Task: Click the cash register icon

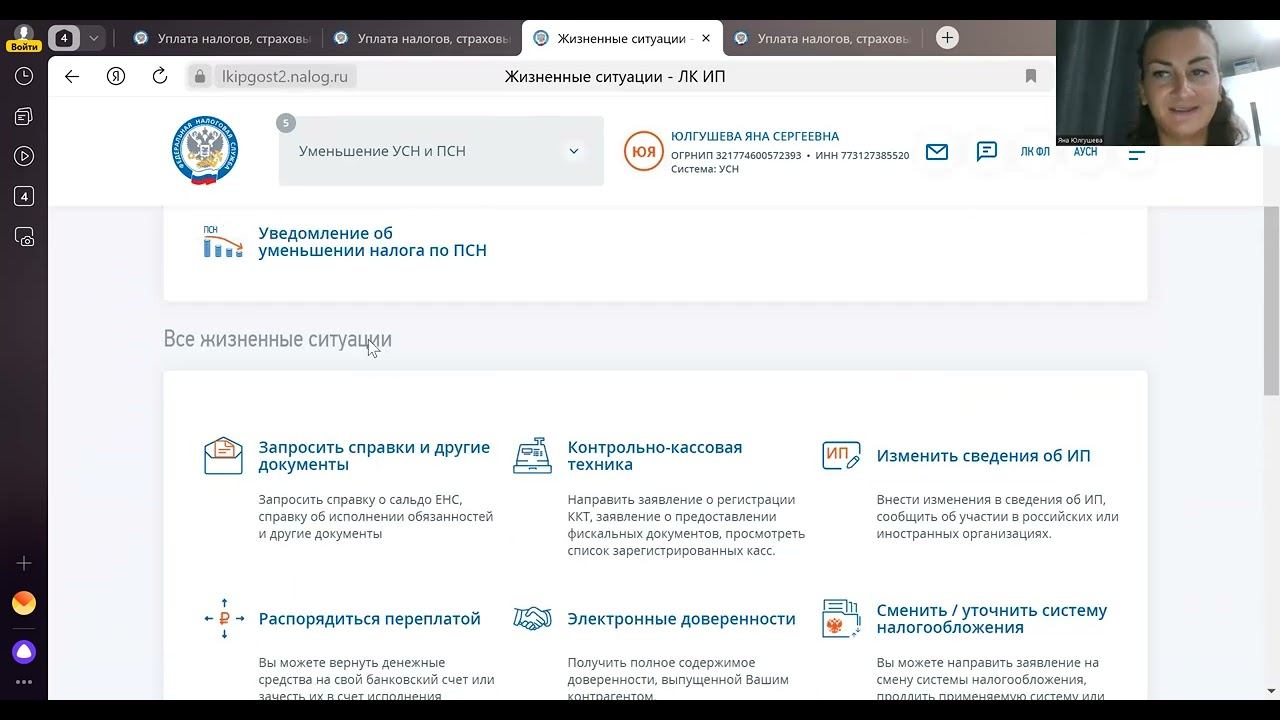Action: [532, 456]
